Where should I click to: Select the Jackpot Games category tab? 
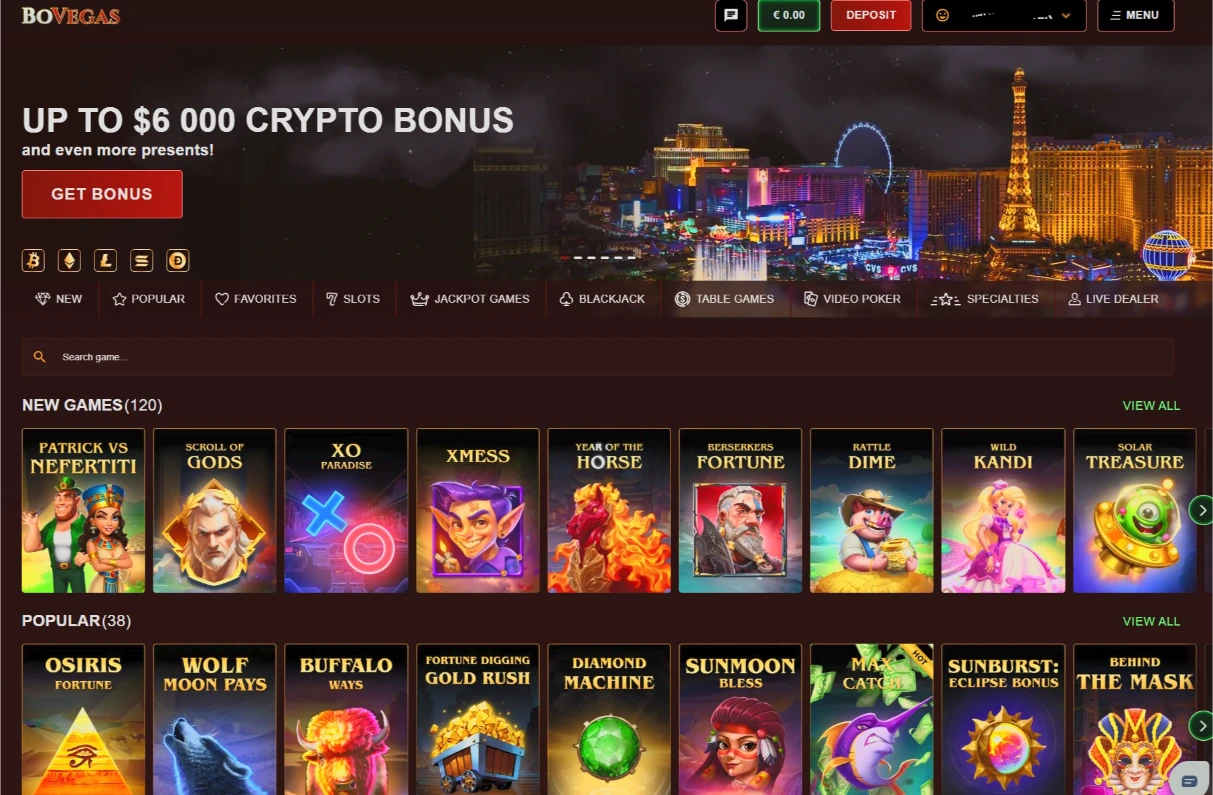[x=470, y=299]
